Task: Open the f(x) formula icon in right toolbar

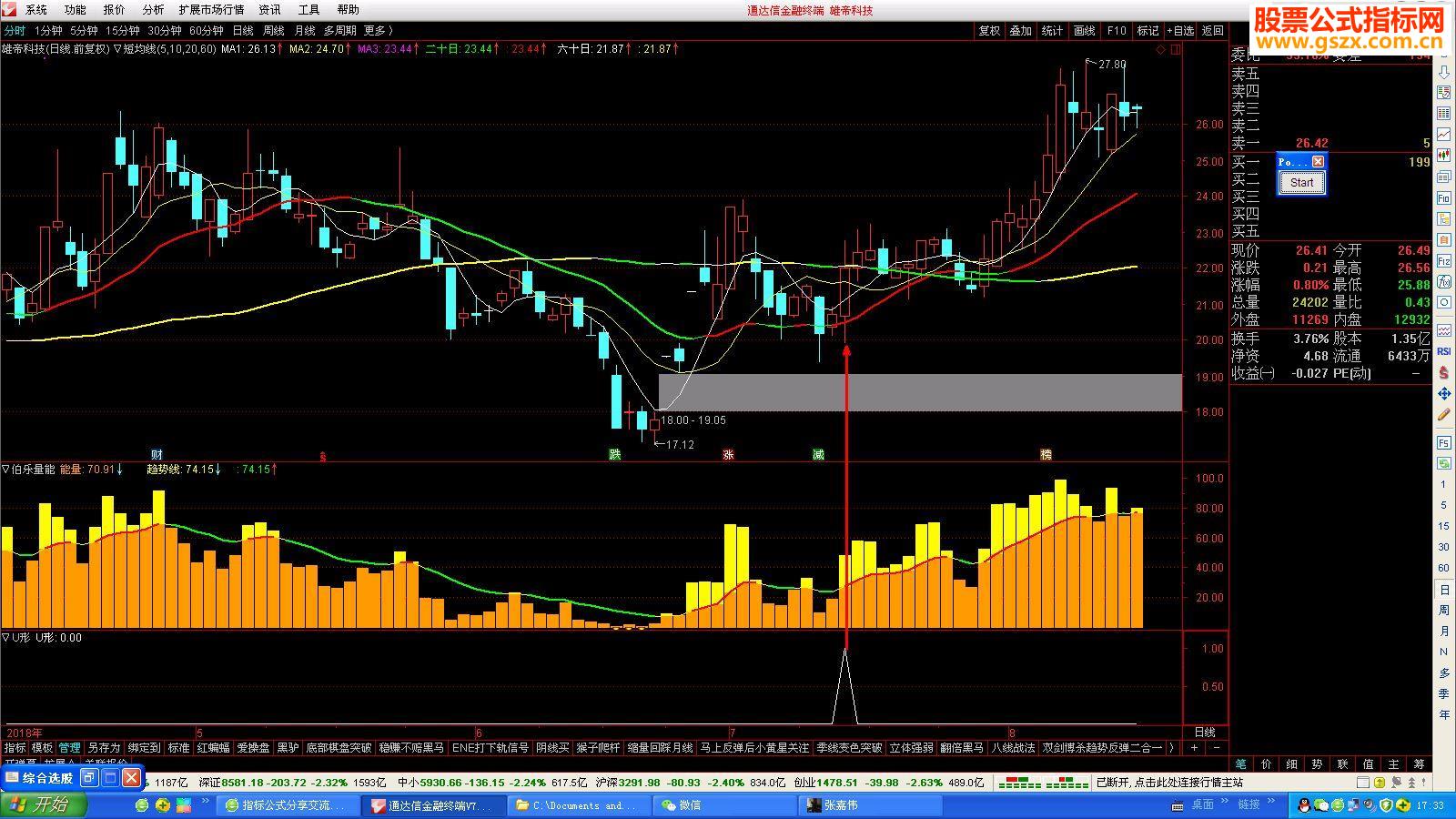Action: [1444, 280]
